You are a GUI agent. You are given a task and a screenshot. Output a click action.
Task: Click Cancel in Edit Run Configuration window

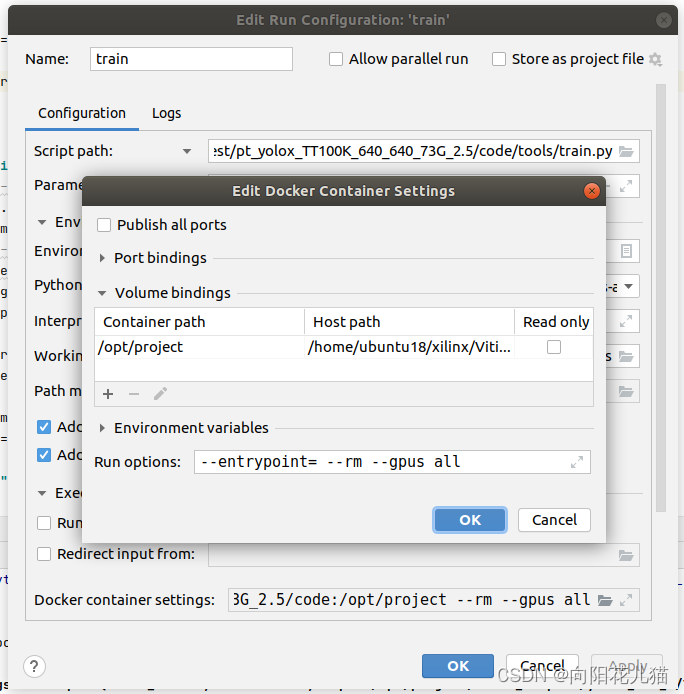(542, 666)
